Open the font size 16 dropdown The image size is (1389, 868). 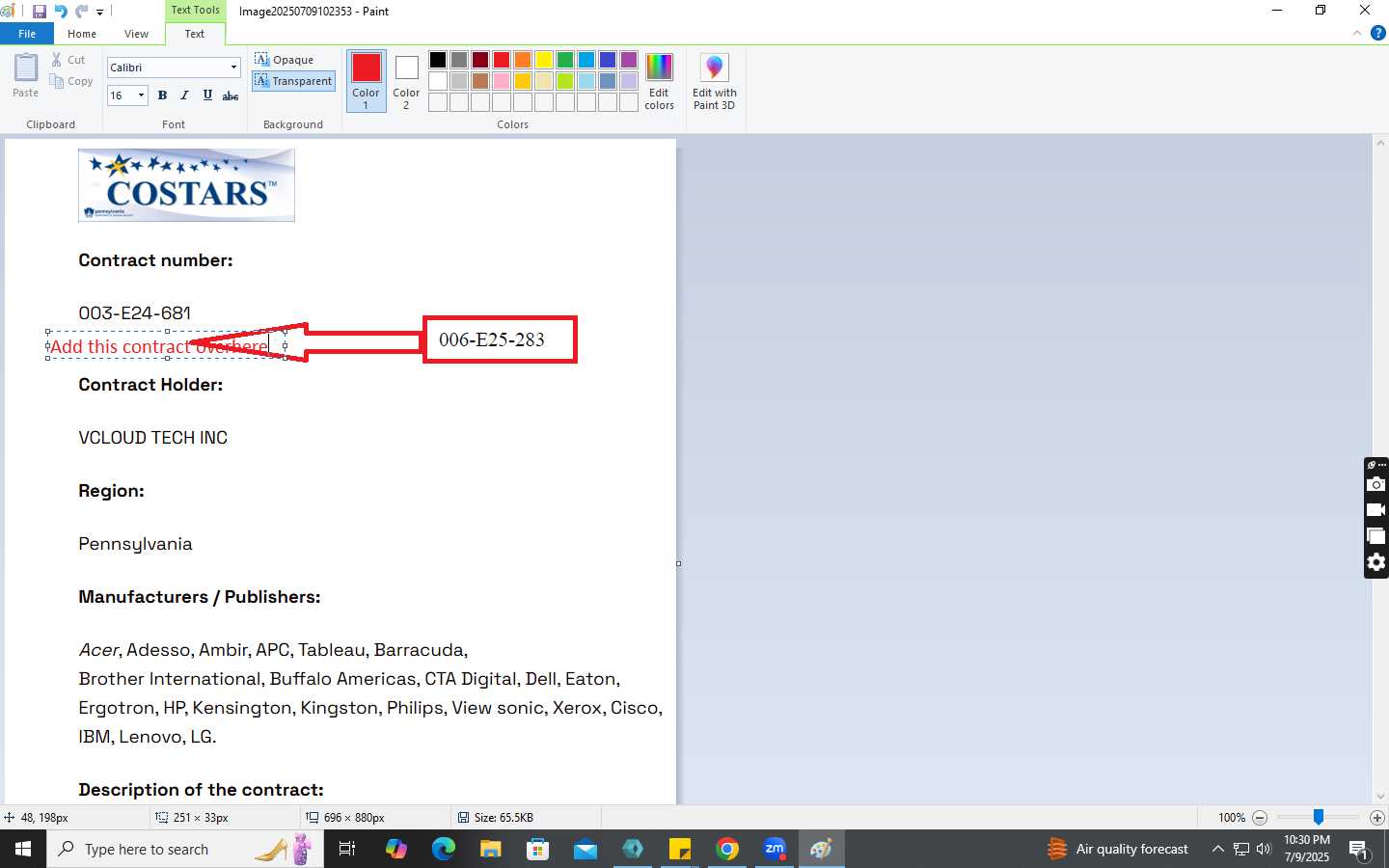coord(141,95)
